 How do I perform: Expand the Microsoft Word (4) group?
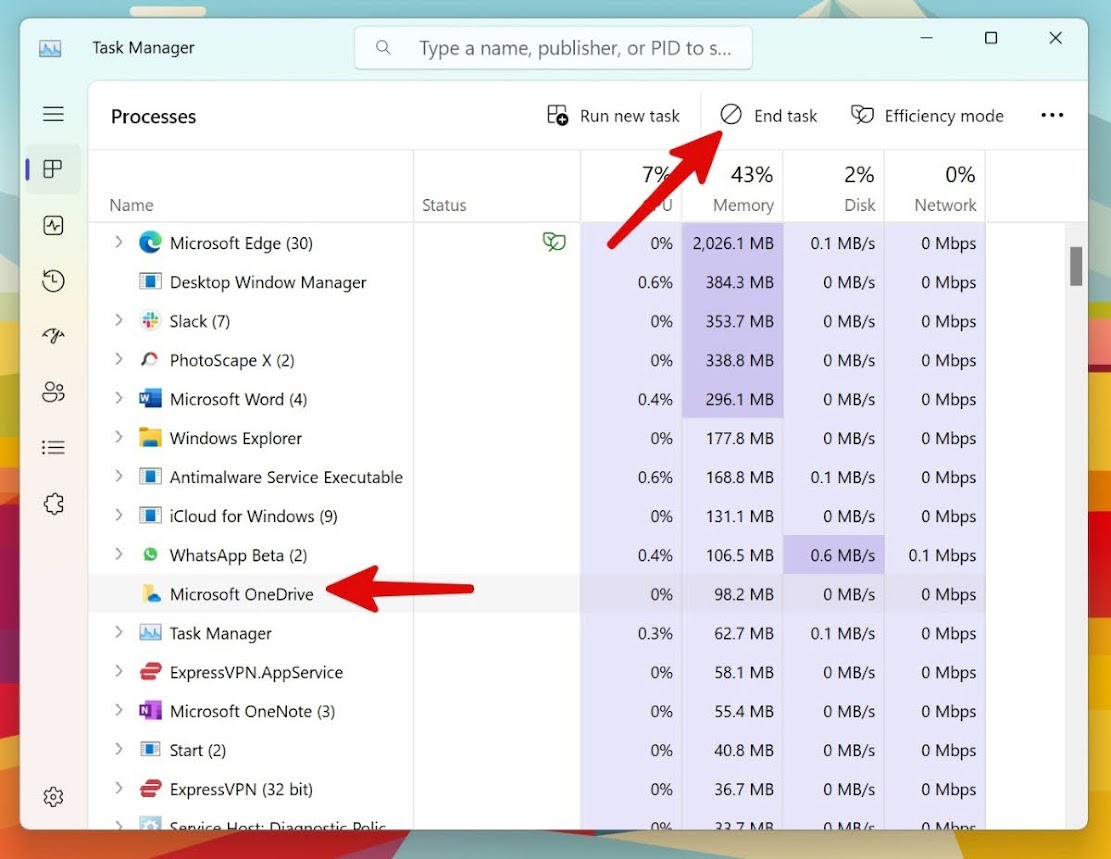click(118, 398)
